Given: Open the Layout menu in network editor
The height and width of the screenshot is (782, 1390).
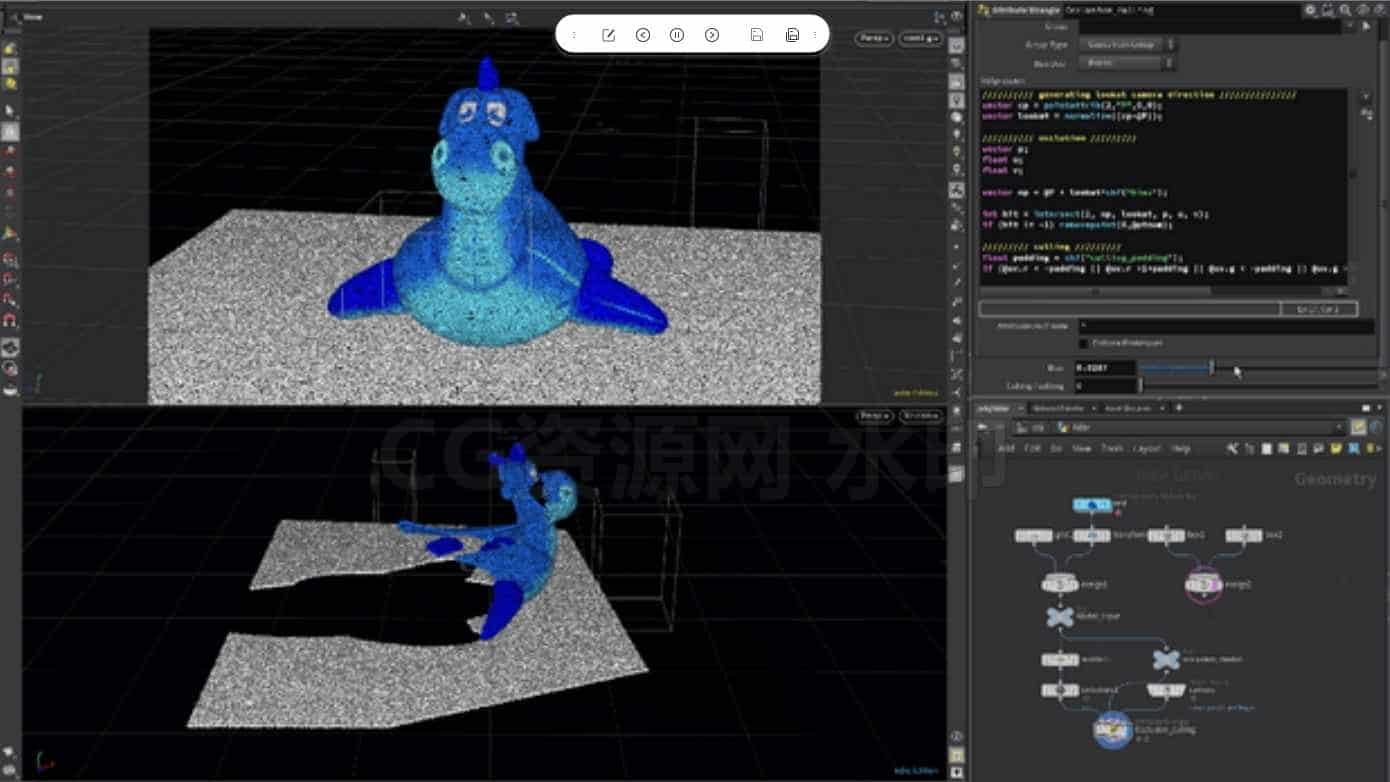Looking at the screenshot, I should (1147, 449).
